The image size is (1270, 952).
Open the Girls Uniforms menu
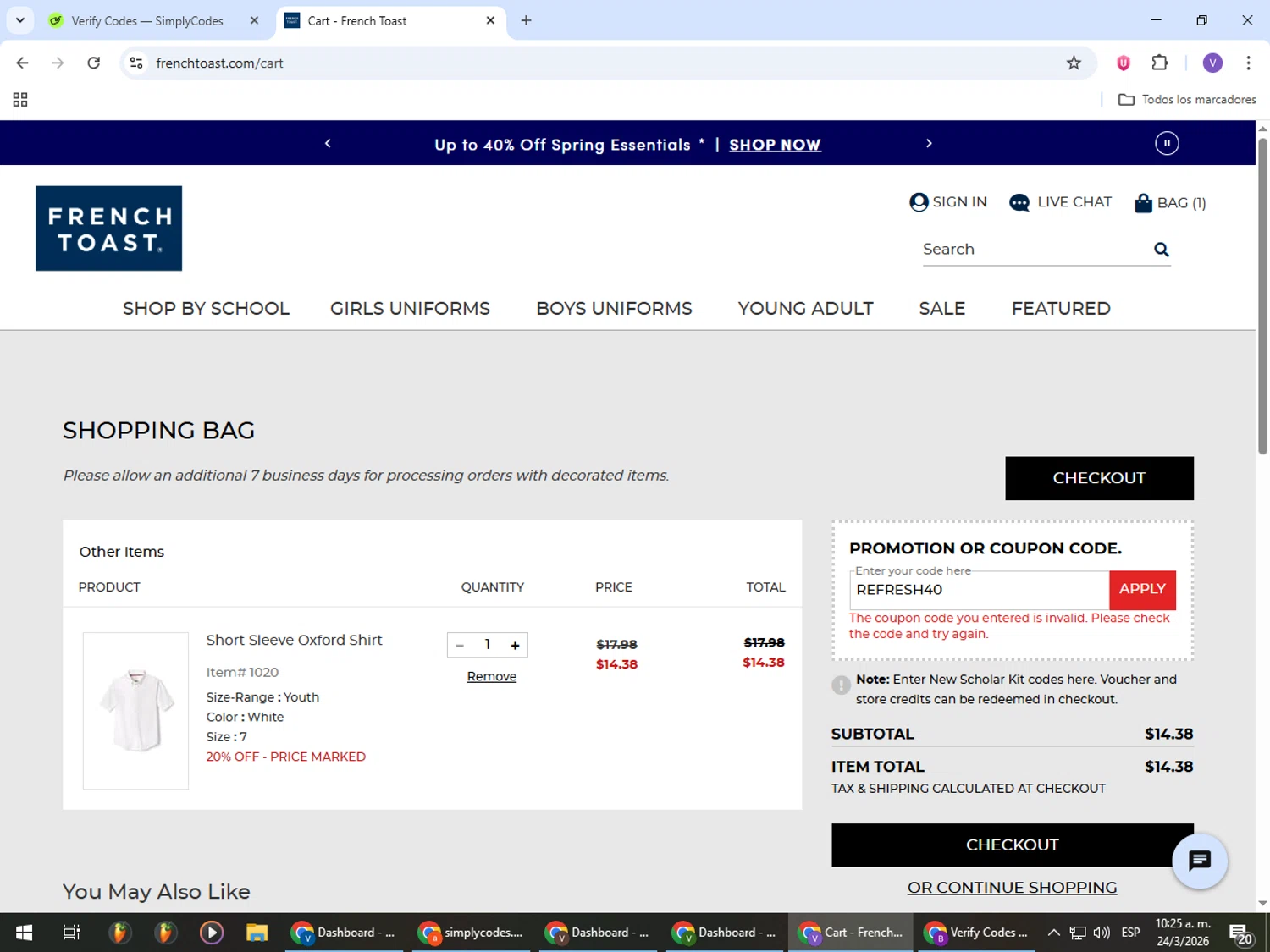point(410,309)
